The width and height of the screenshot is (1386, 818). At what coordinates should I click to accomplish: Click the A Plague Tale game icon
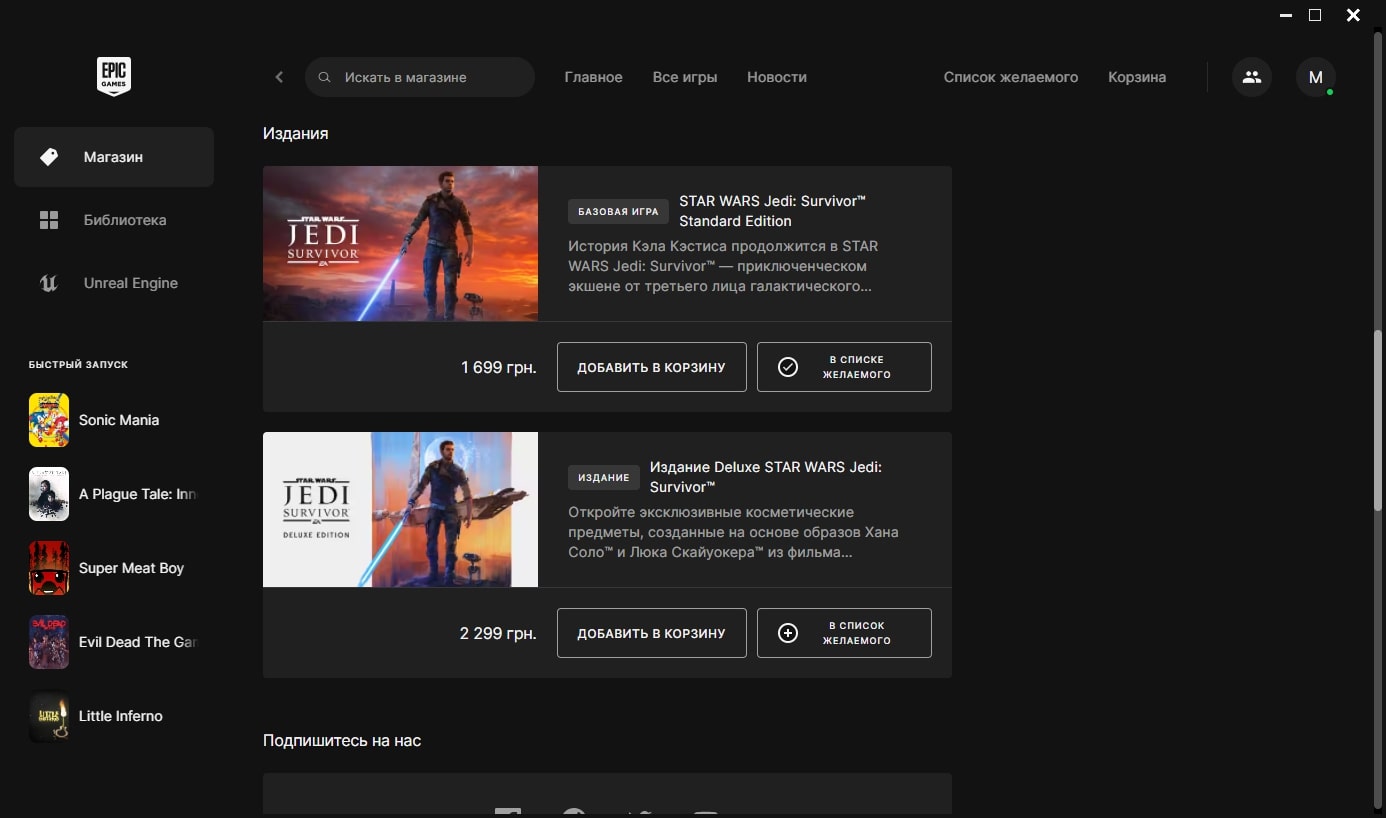point(49,494)
